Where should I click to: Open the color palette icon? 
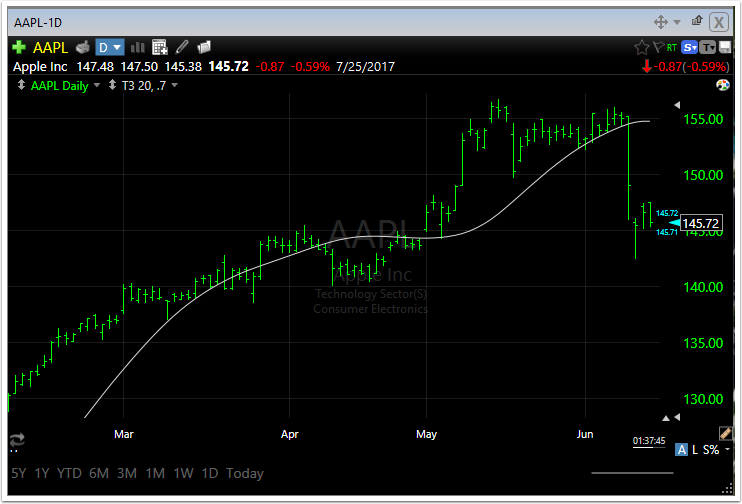pos(723,85)
